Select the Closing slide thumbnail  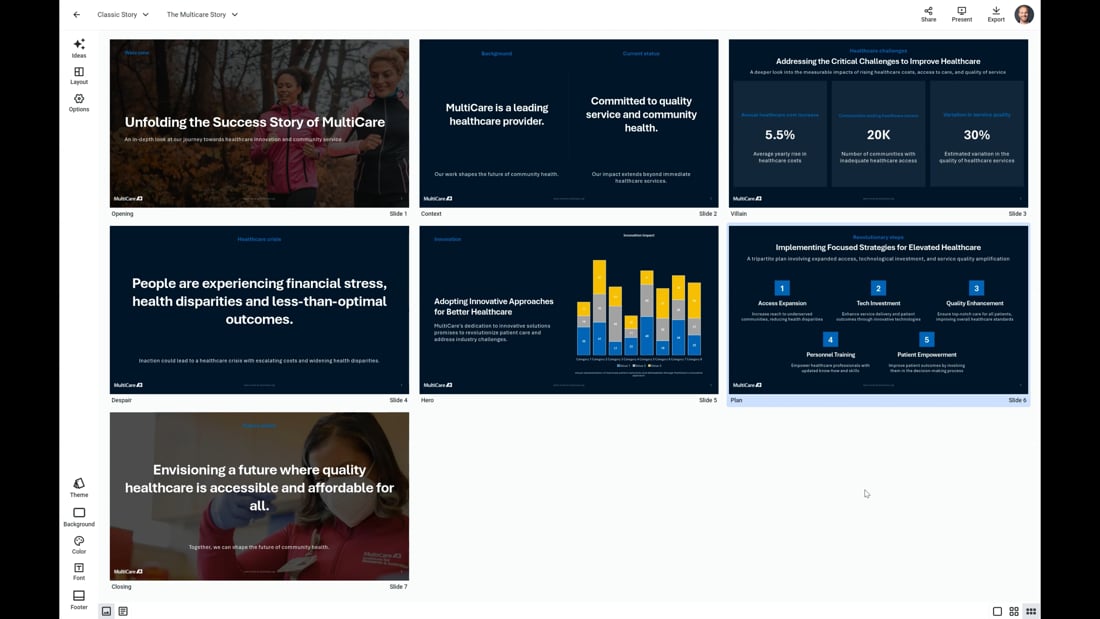click(x=258, y=495)
